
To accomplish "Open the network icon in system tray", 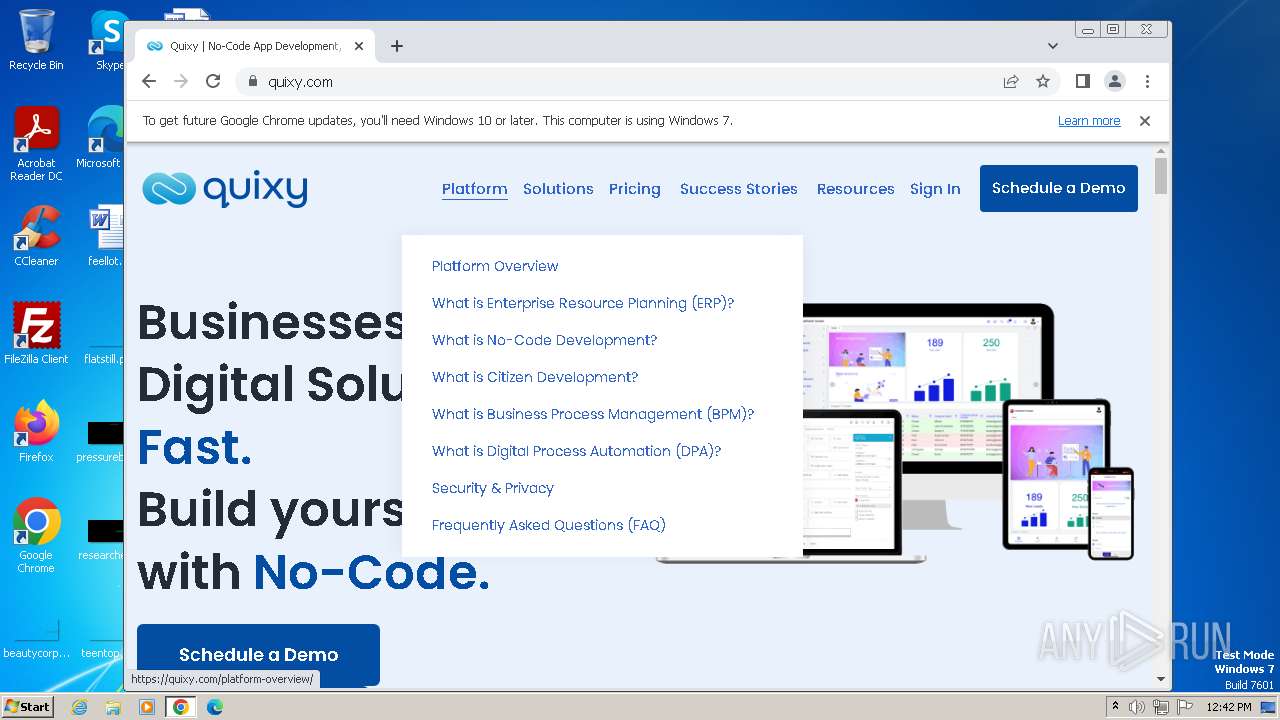I will pyautogui.click(x=1160, y=707).
